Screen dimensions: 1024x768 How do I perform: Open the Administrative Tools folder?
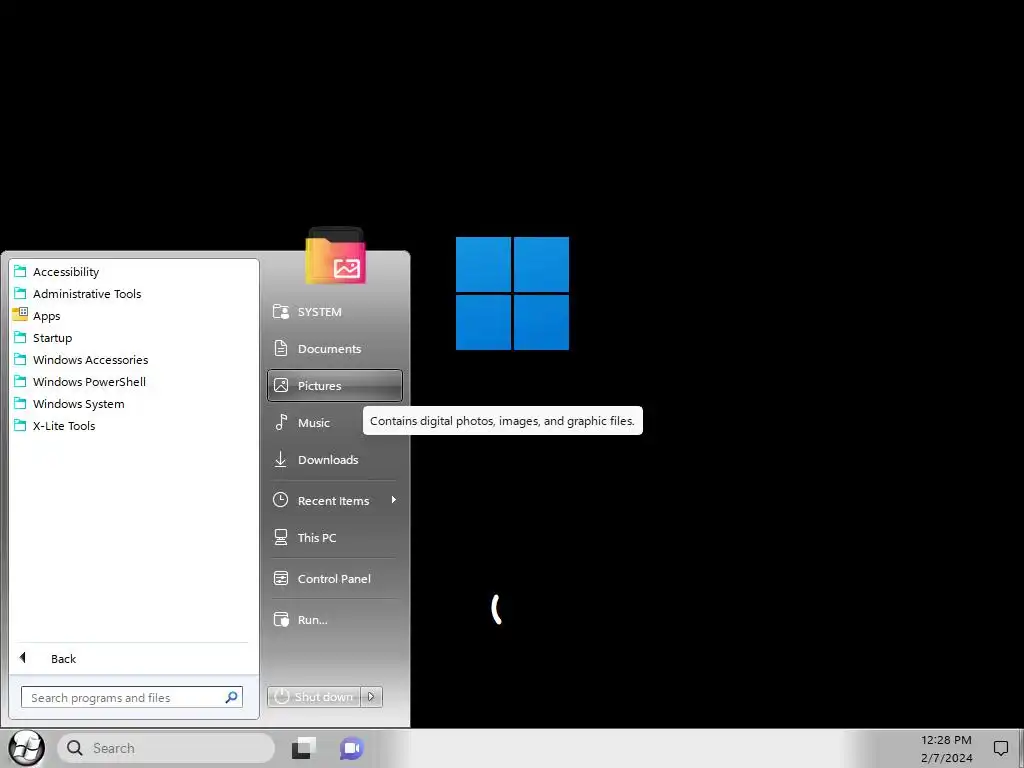pos(134,294)
